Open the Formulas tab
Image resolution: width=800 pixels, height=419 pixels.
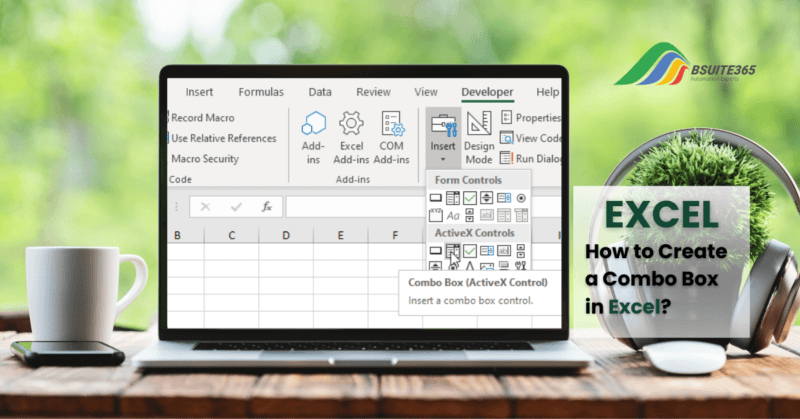(261, 92)
